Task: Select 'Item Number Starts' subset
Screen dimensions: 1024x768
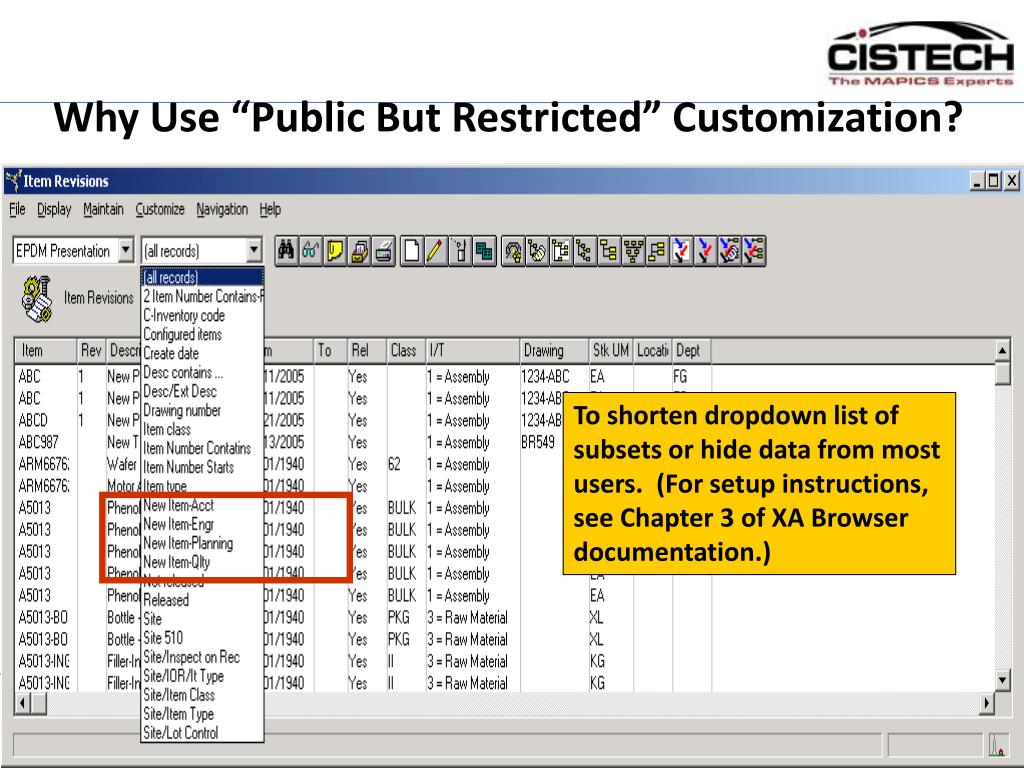Action: 202,467
